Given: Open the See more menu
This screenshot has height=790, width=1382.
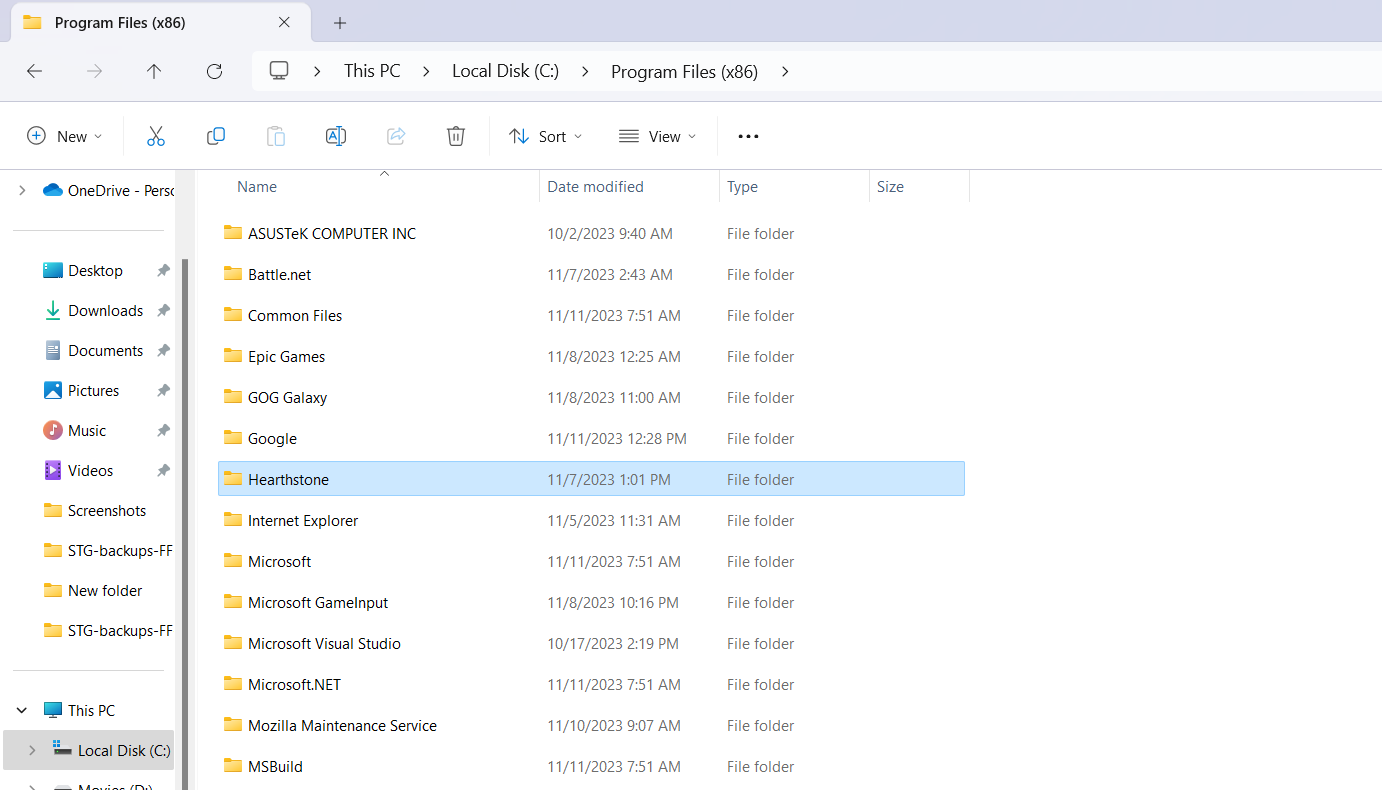Looking at the screenshot, I should click(x=747, y=135).
